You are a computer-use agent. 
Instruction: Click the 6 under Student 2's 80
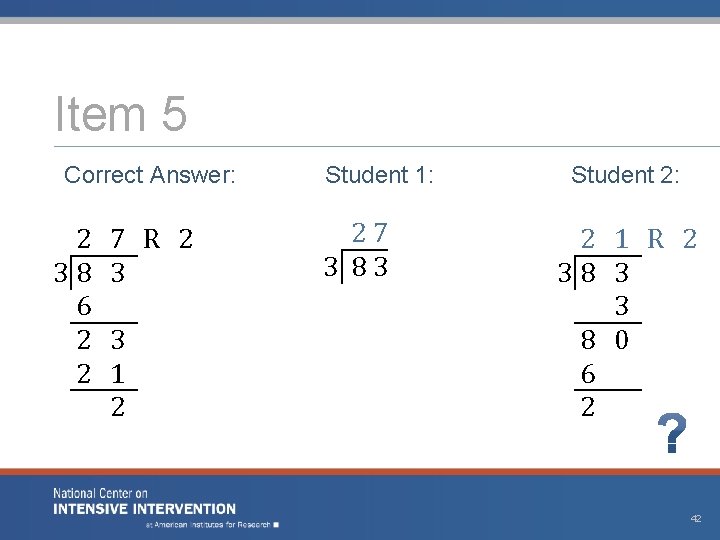[x=588, y=374]
